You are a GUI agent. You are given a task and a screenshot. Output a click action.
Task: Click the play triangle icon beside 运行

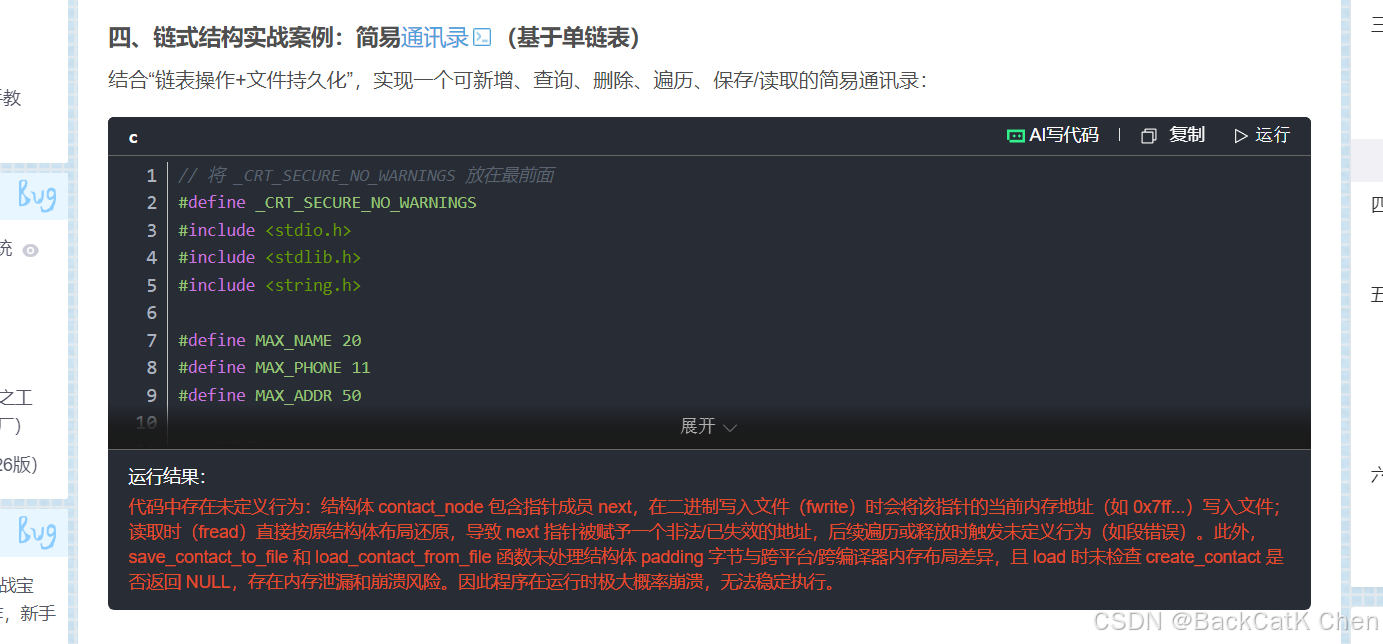[1240, 134]
